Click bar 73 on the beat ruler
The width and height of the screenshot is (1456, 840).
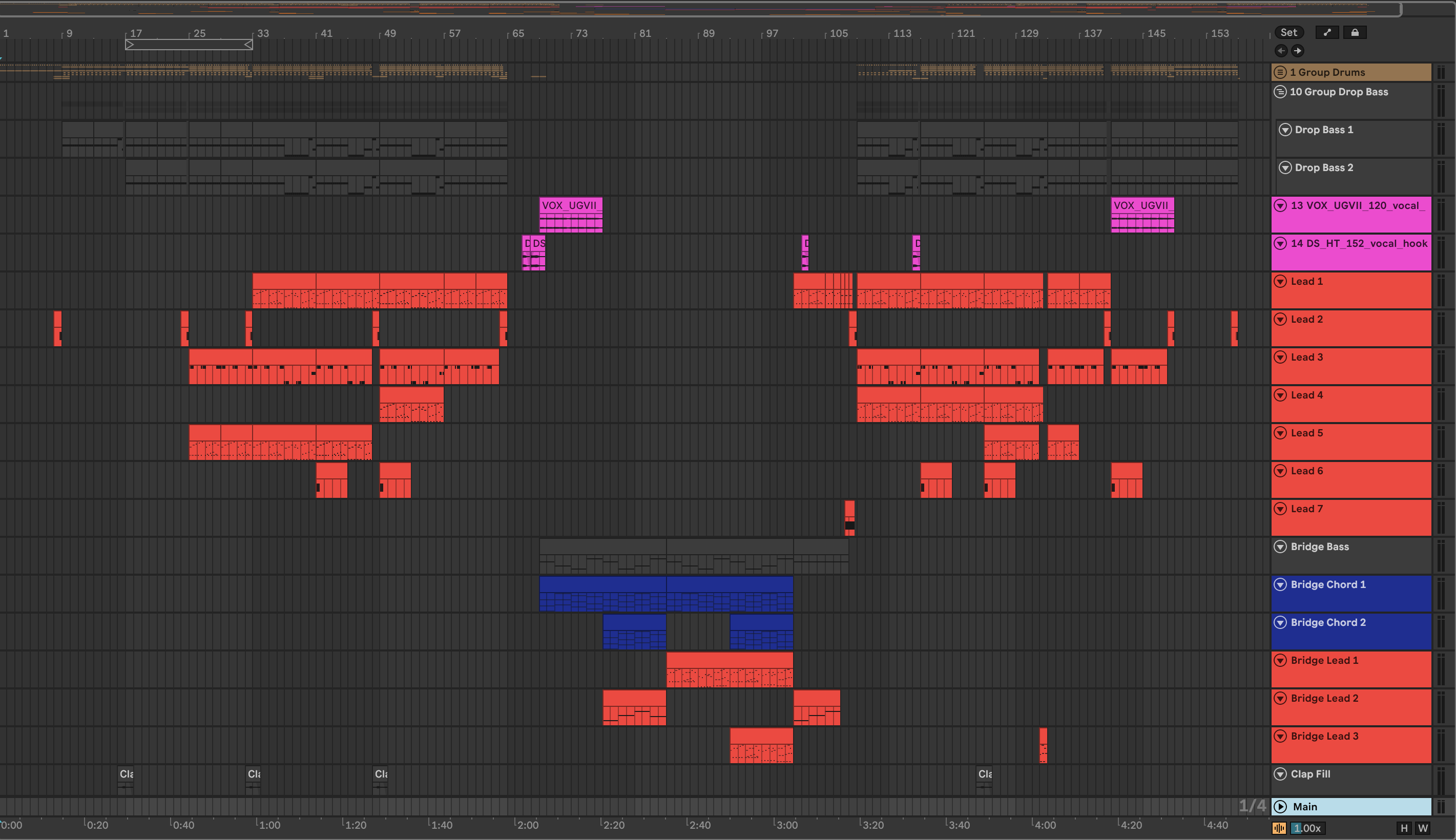581,33
